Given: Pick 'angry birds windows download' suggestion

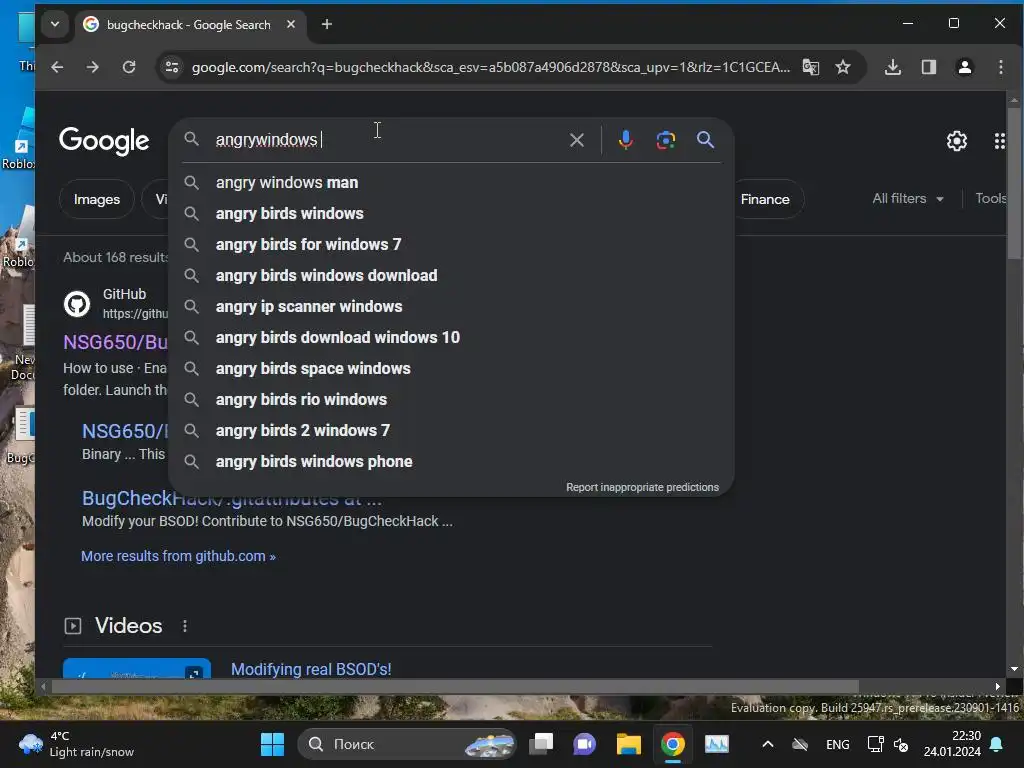Looking at the screenshot, I should tap(451, 276).
